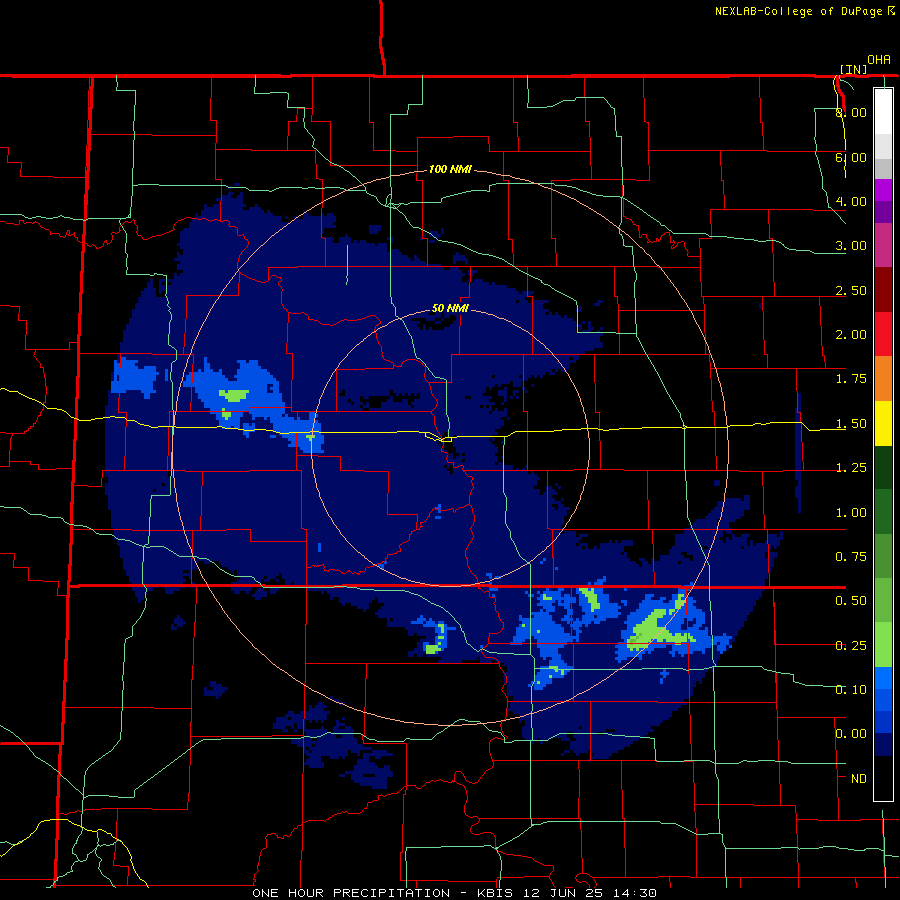Click the 0.10 legend value
900x900 pixels.
[x=851, y=689]
